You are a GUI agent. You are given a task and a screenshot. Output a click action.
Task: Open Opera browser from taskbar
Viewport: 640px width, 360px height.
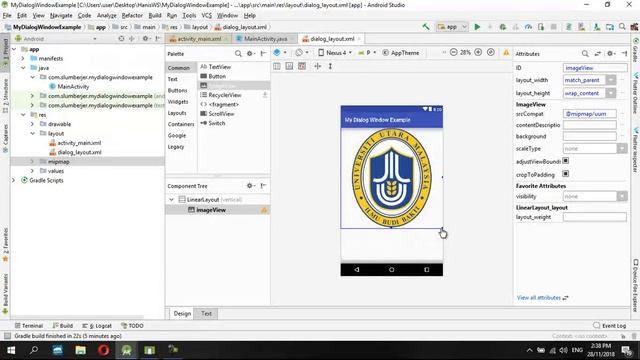click(x=103, y=350)
